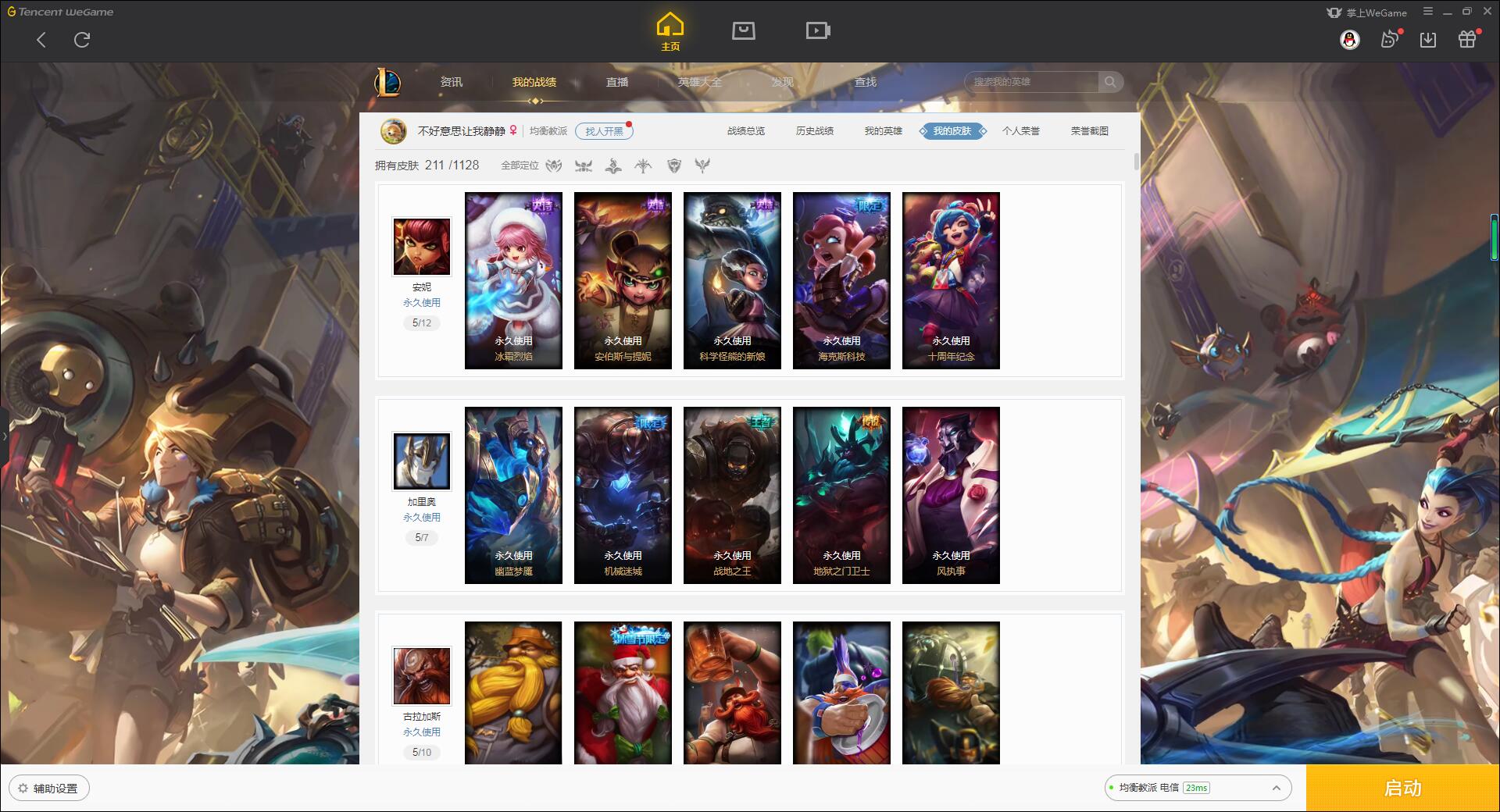The height and width of the screenshot is (812, 1500).
Task: Open the hamburger main menu icon
Action: point(1427,11)
